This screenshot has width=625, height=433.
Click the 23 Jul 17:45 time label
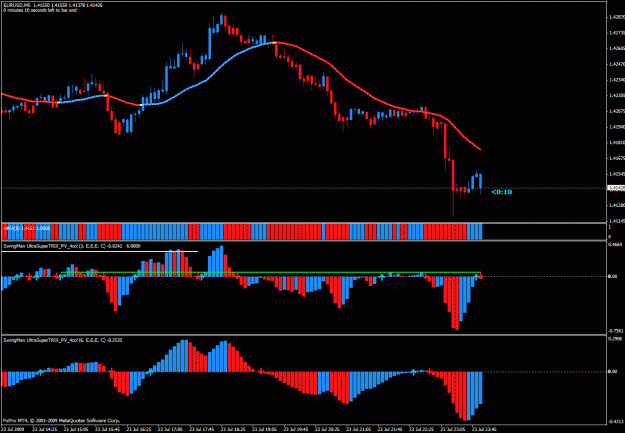[x=200, y=429]
